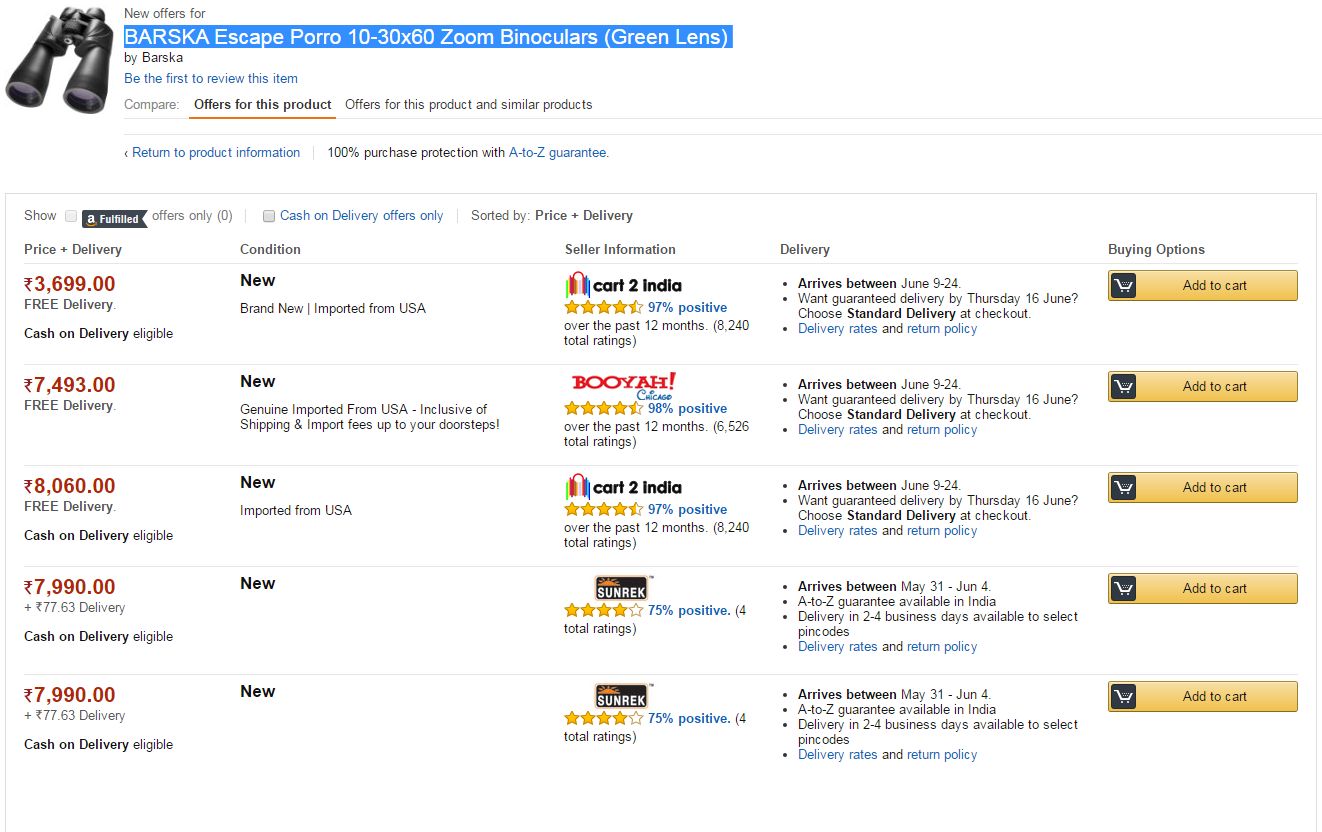Open SUNREK logo in first ₹7,990.00 row
The image size is (1322, 832).
[622, 587]
